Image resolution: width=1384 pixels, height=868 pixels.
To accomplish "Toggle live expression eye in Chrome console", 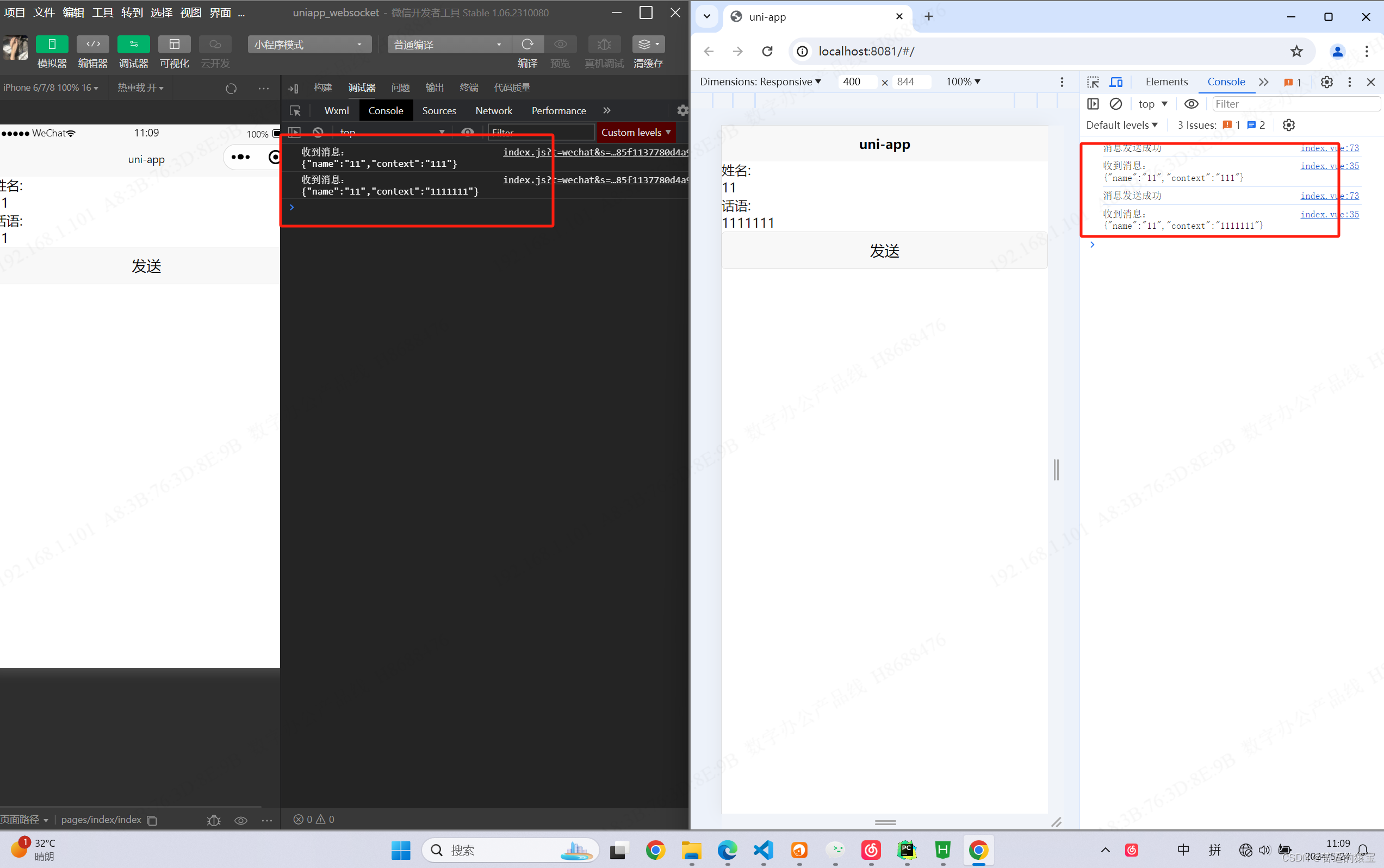I will [1191, 104].
